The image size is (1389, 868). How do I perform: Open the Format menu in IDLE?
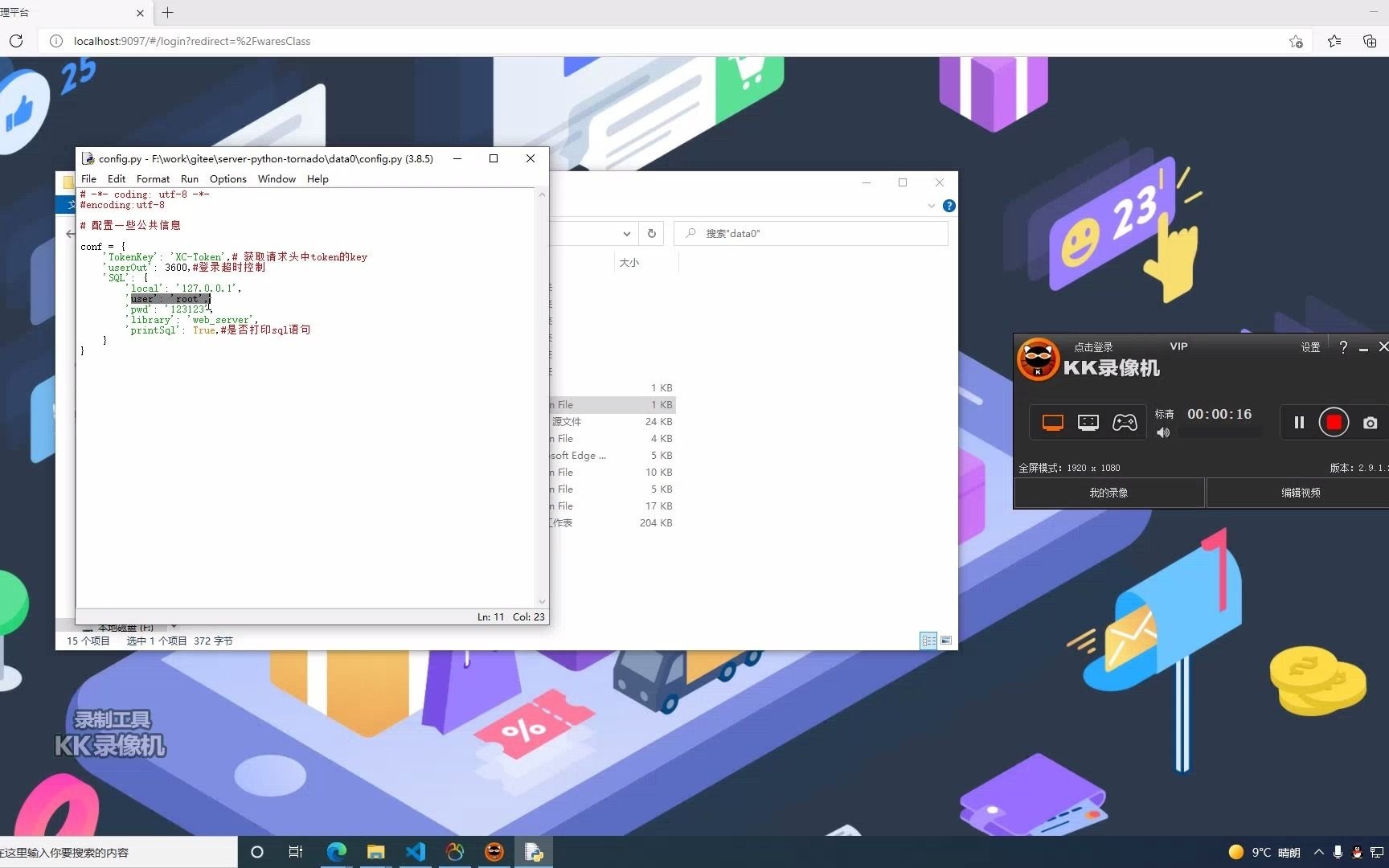(153, 179)
